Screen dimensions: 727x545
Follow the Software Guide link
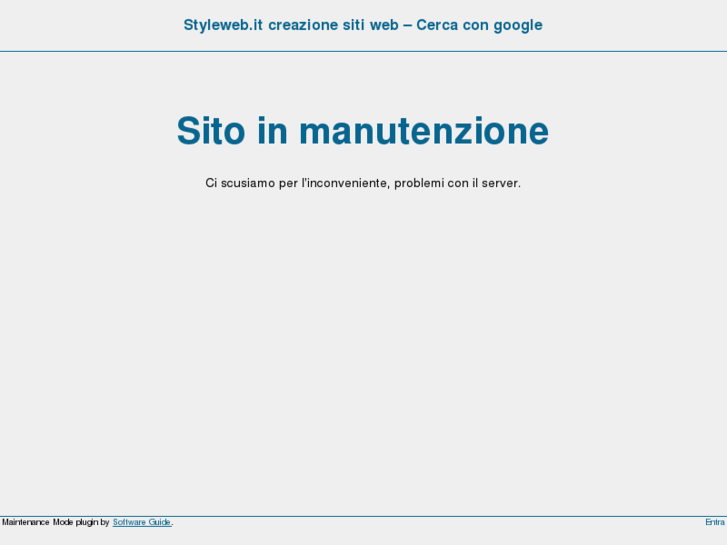pos(142,522)
